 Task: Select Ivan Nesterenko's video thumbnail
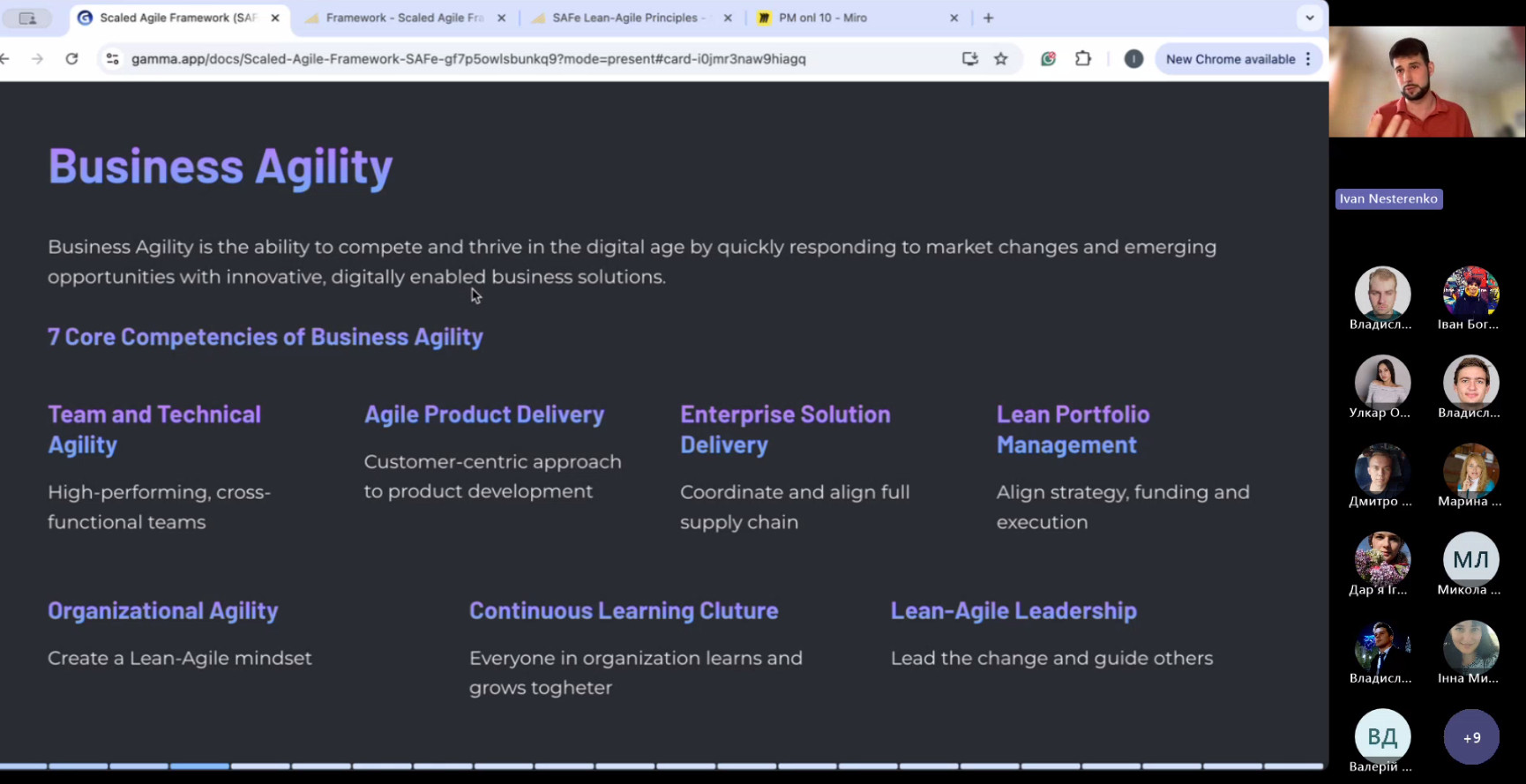point(1426,82)
